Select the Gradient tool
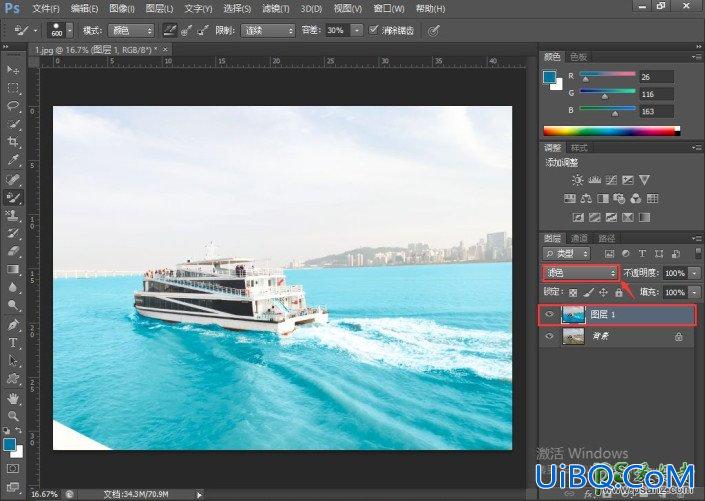705x501 pixels. pos(13,269)
